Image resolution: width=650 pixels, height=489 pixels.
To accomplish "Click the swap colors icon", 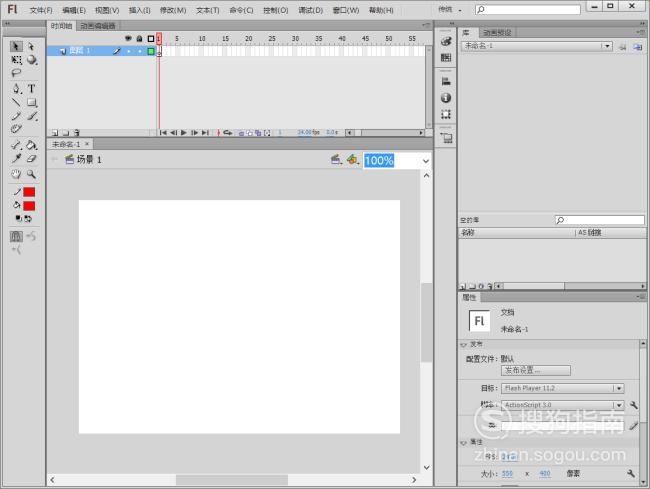I will pos(28,218).
